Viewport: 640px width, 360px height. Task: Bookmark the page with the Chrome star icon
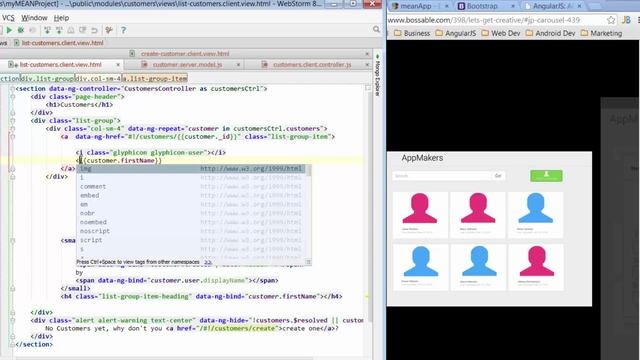[611, 20]
